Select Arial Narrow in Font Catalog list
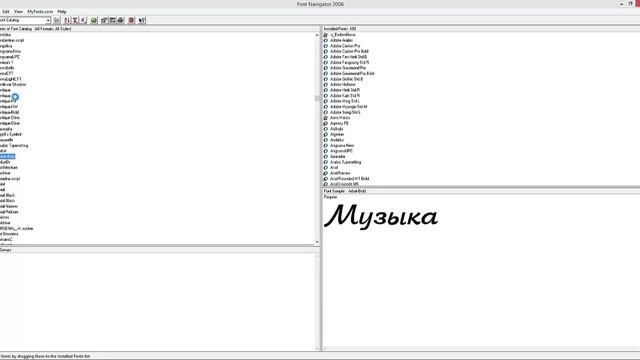The height and width of the screenshot is (360, 640). [9, 207]
